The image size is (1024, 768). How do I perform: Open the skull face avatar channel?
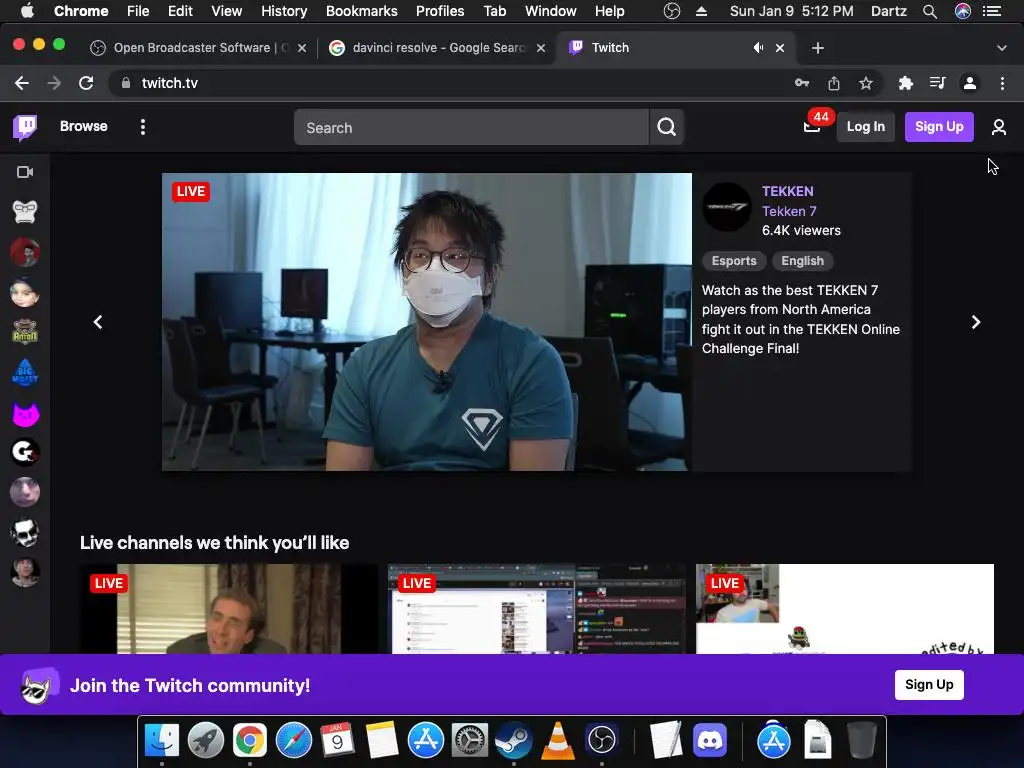tap(25, 532)
